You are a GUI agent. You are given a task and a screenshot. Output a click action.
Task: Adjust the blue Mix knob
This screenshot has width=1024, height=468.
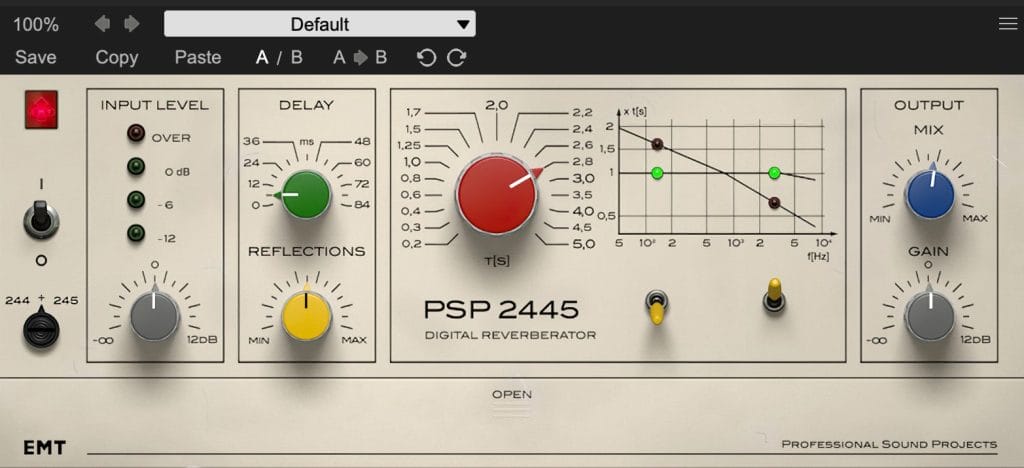point(929,195)
